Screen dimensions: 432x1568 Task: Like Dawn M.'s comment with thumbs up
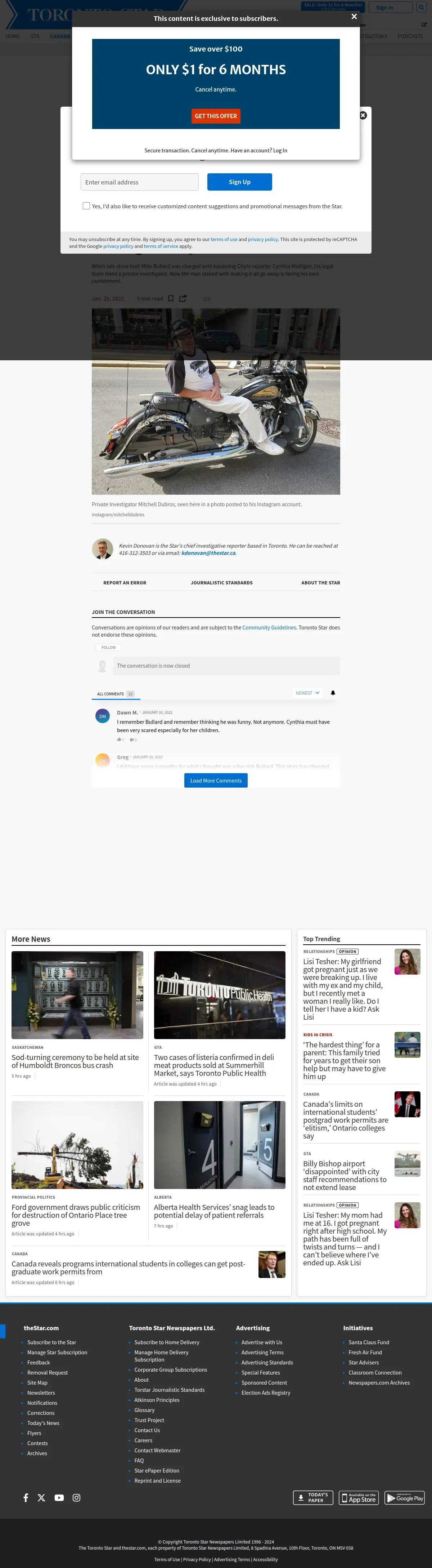pos(120,740)
